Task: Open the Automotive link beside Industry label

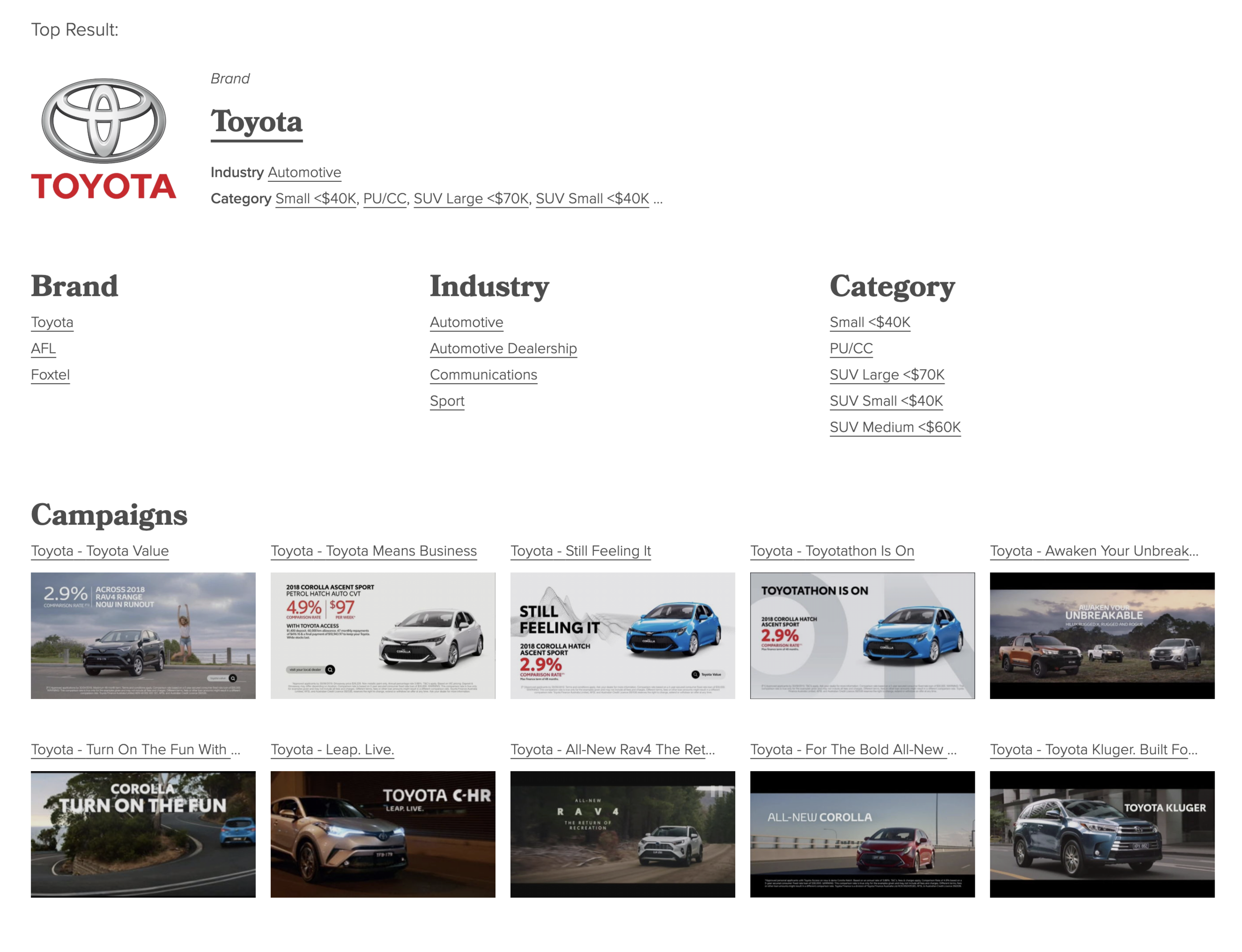Action: (x=304, y=172)
